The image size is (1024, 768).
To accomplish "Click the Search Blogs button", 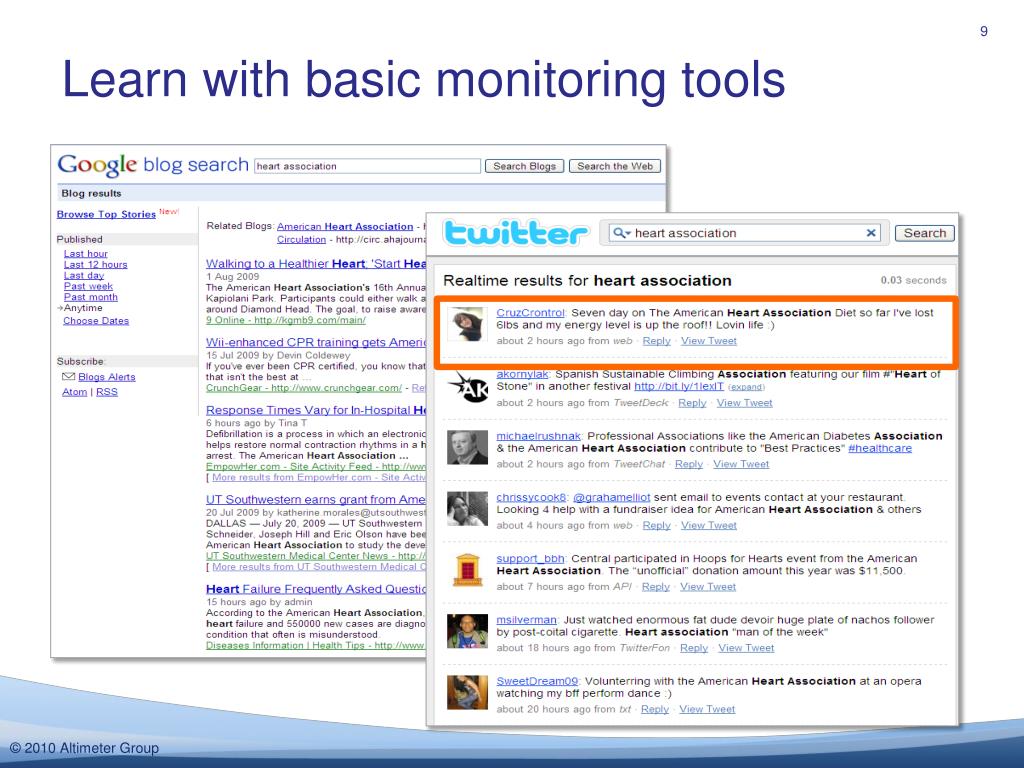I will click(x=524, y=166).
